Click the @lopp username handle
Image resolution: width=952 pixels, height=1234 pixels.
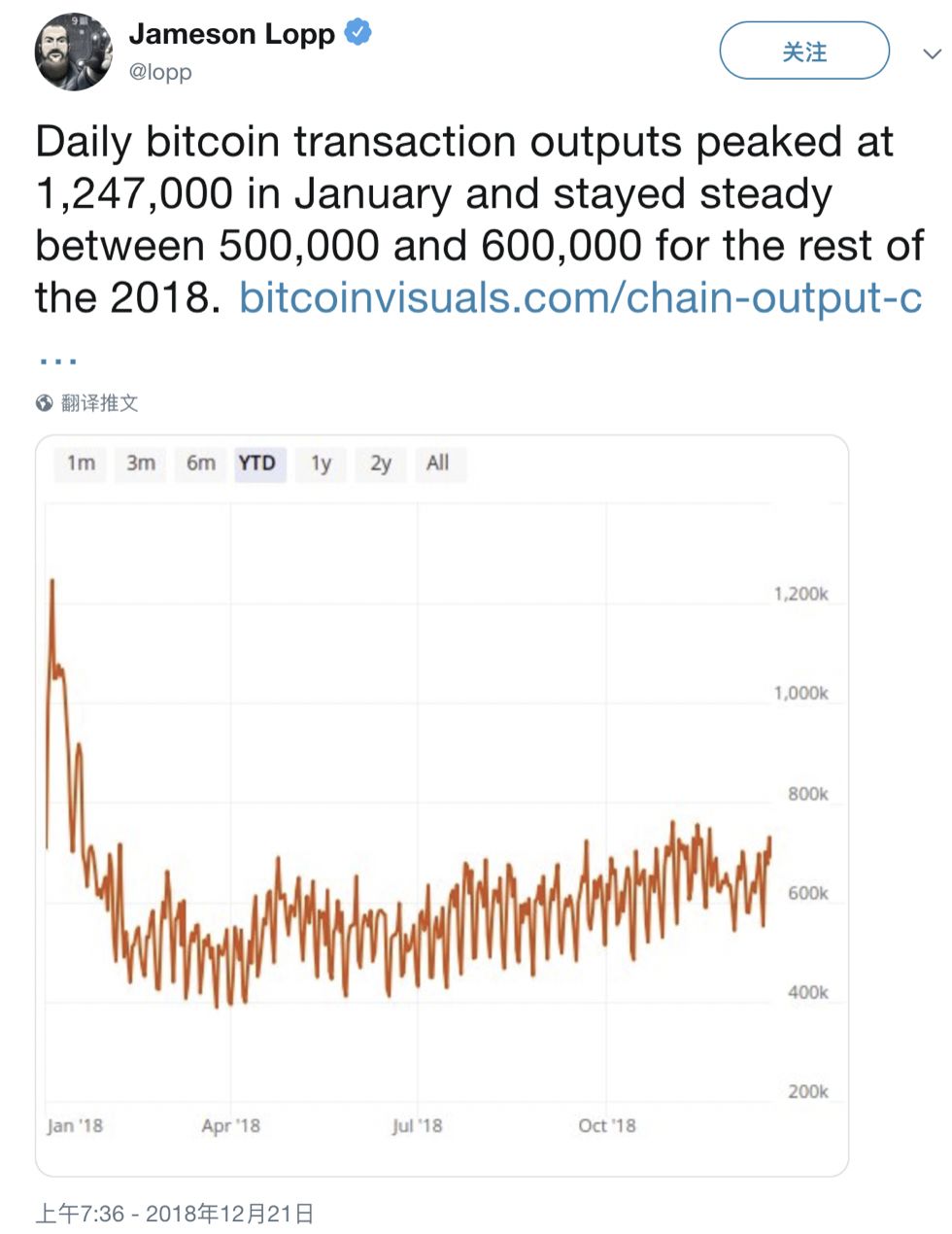[x=160, y=72]
